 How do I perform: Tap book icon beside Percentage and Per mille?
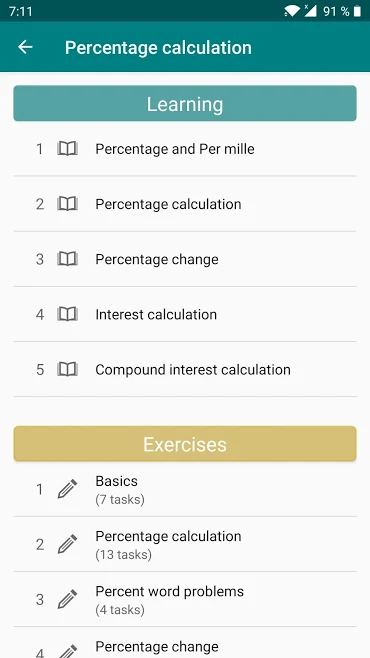67,149
